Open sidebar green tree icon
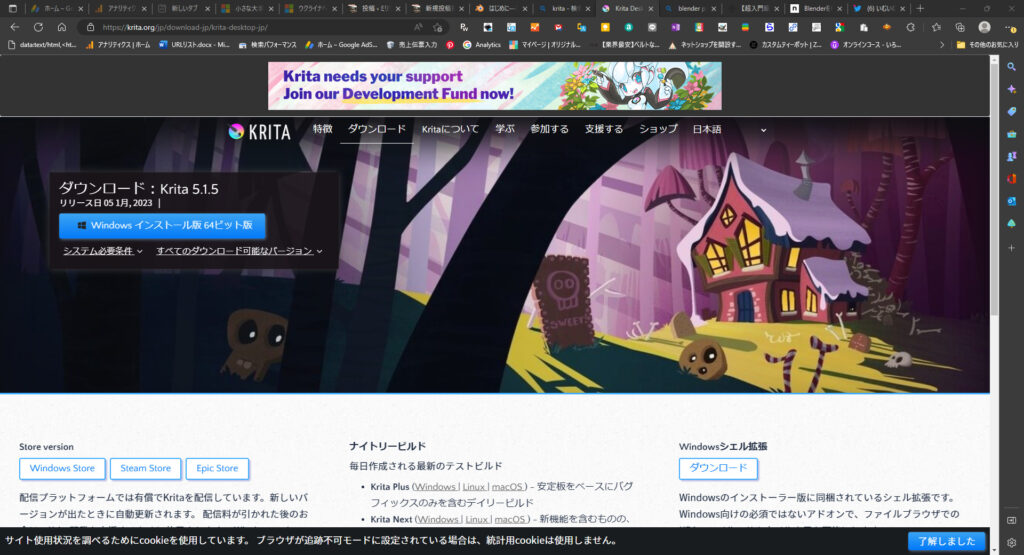The image size is (1024, 555). tap(1011, 223)
